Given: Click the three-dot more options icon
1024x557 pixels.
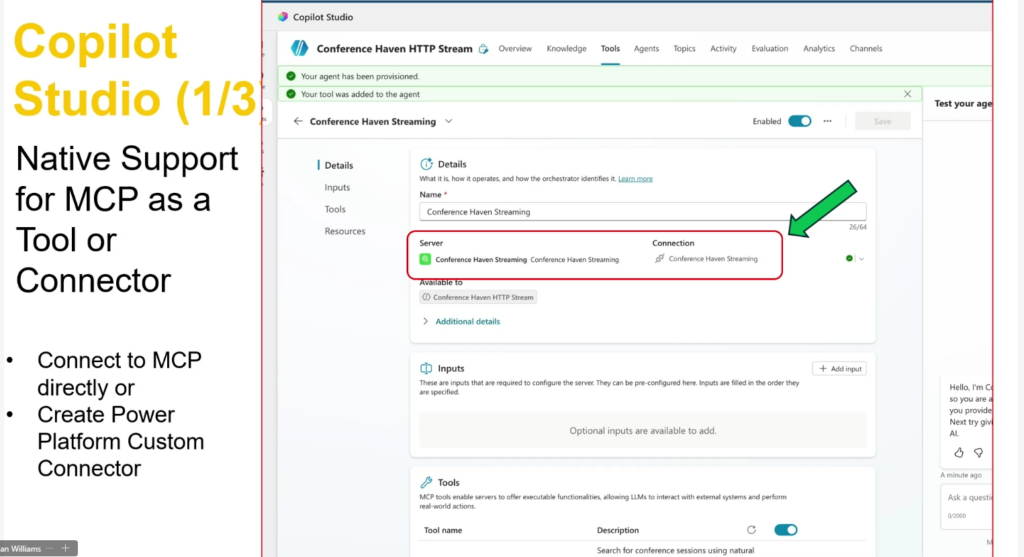Looking at the screenshot, I should pyautogui.click(x=827, y=121).
